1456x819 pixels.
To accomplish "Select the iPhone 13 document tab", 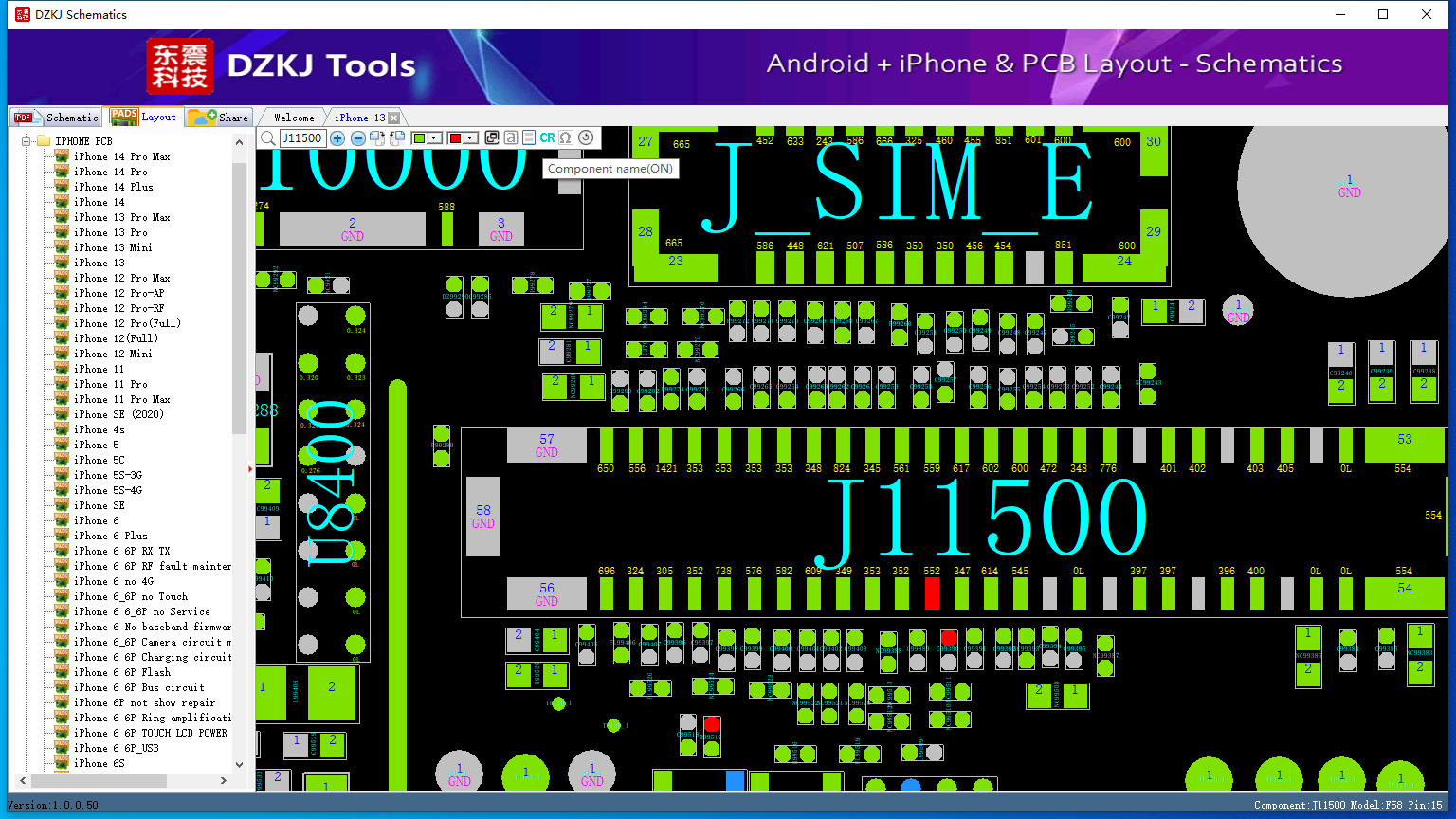I will click(x=360, y=118).
